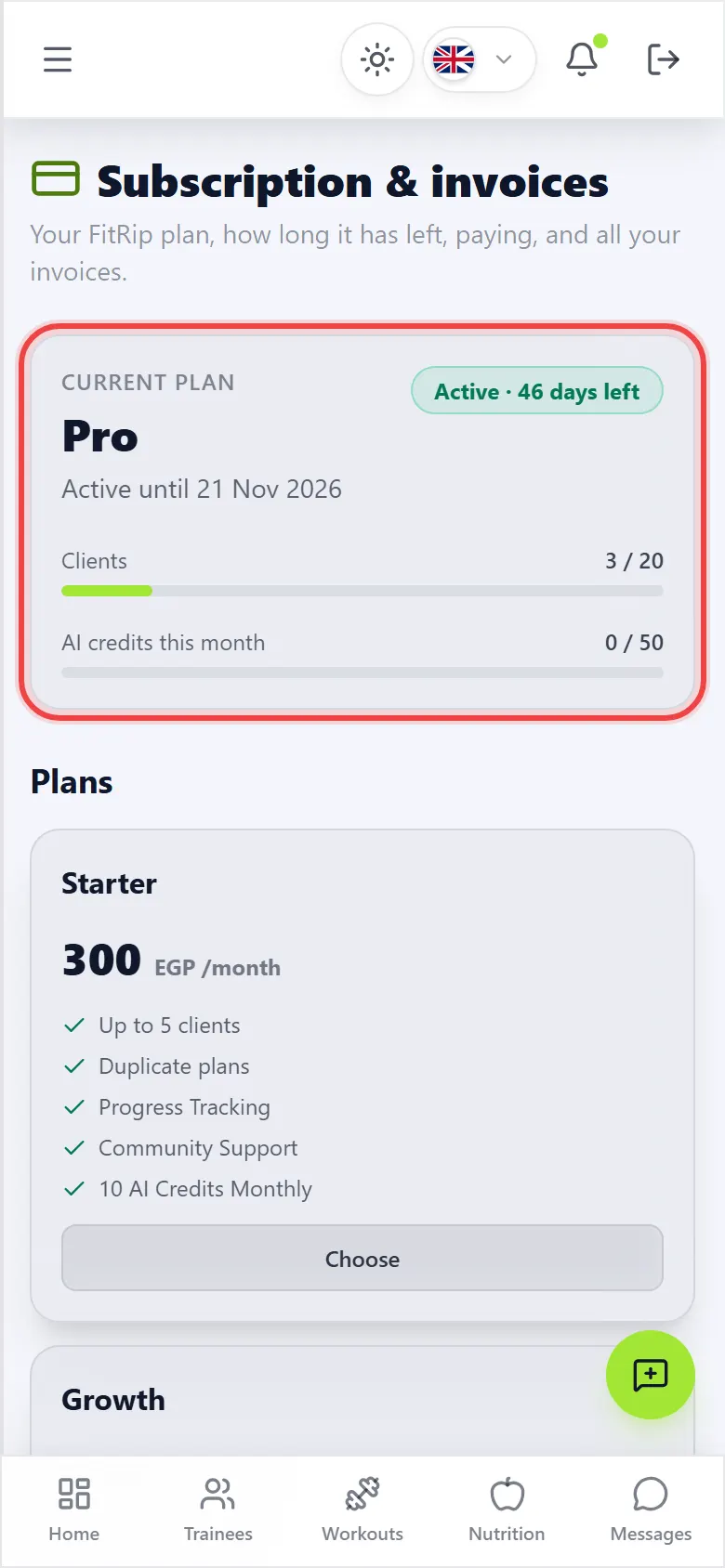Click the green subscription card icon
Image resolution: width=725 pixels, height=1568 pixels.
(56, 178)
